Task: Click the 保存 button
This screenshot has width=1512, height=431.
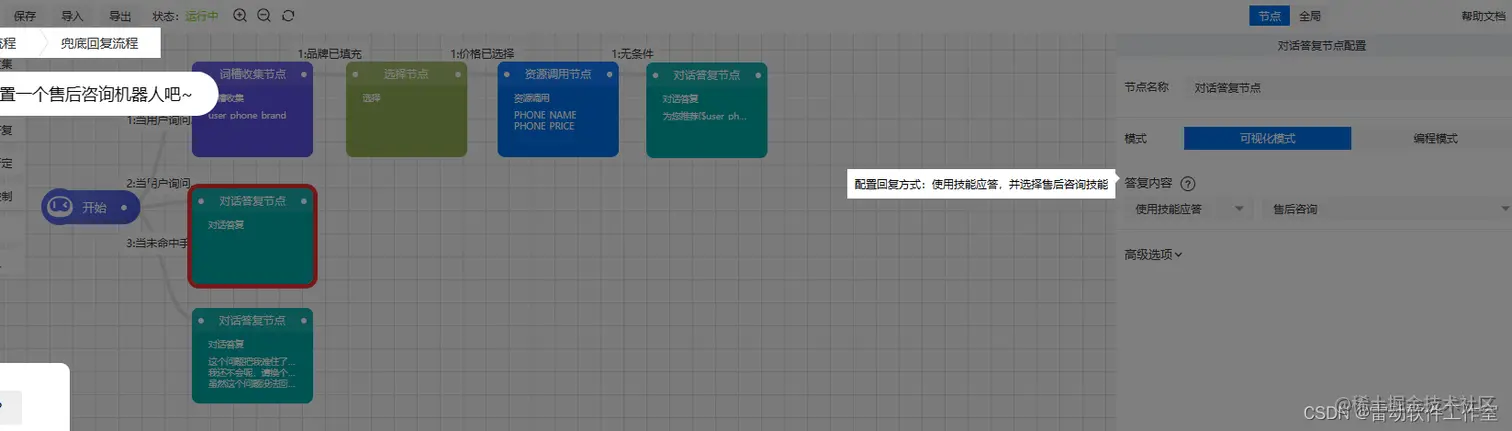Action: point(25,16)
